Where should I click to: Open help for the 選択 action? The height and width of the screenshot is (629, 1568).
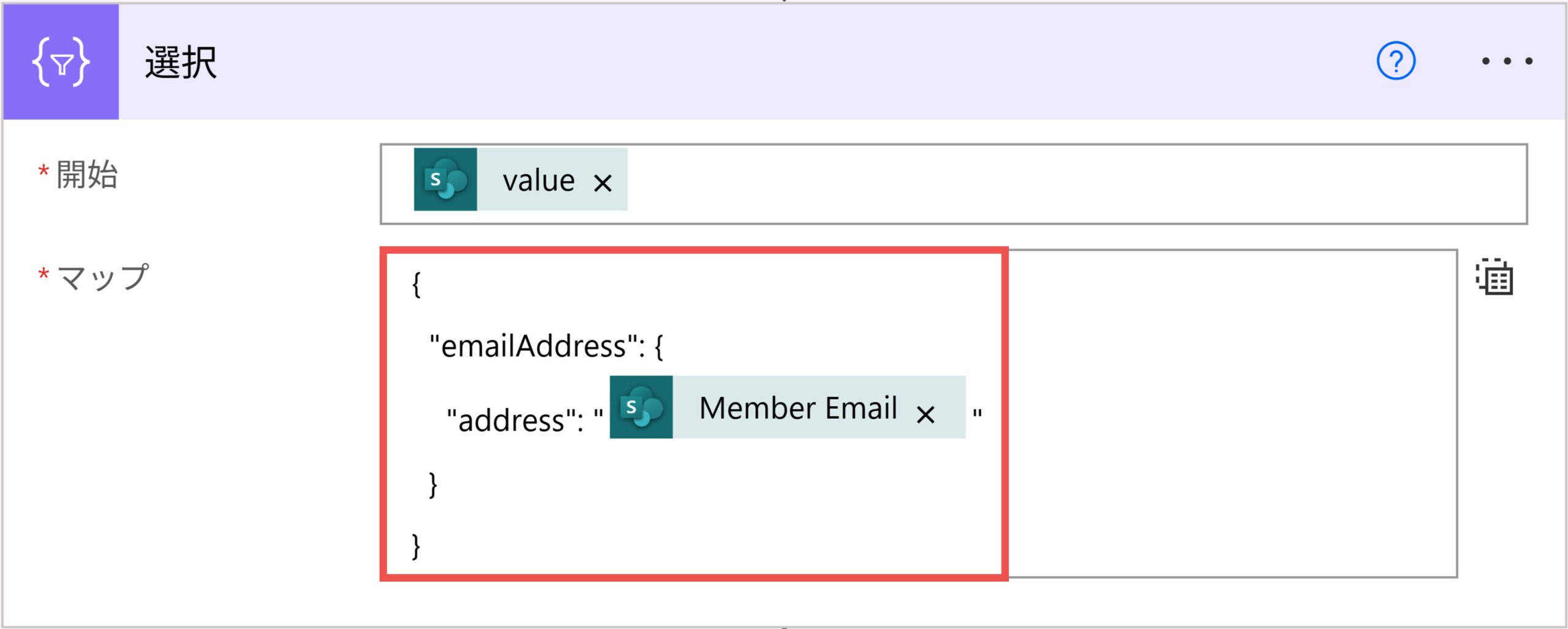[x=1395, y=61]
